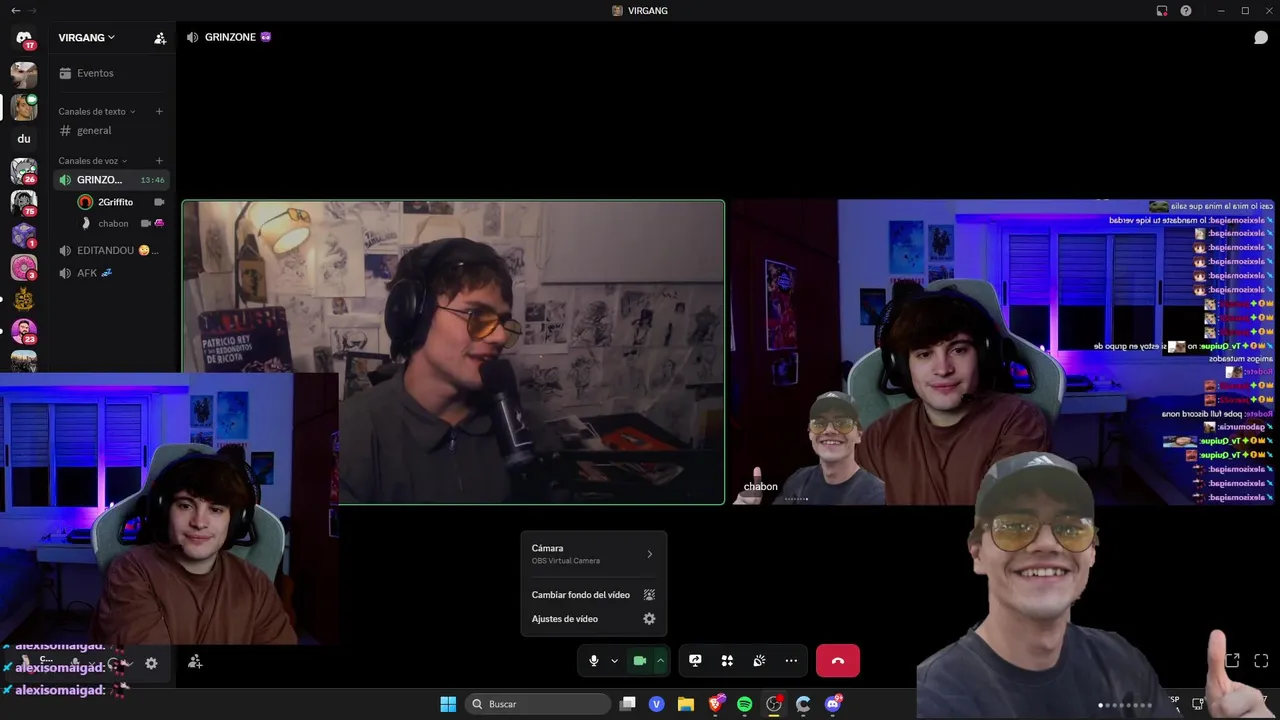Click the Buscar taskbar search box
The width and height of the screenshot is (1280, 720).
pyautogui.click(x=539, y=704)
